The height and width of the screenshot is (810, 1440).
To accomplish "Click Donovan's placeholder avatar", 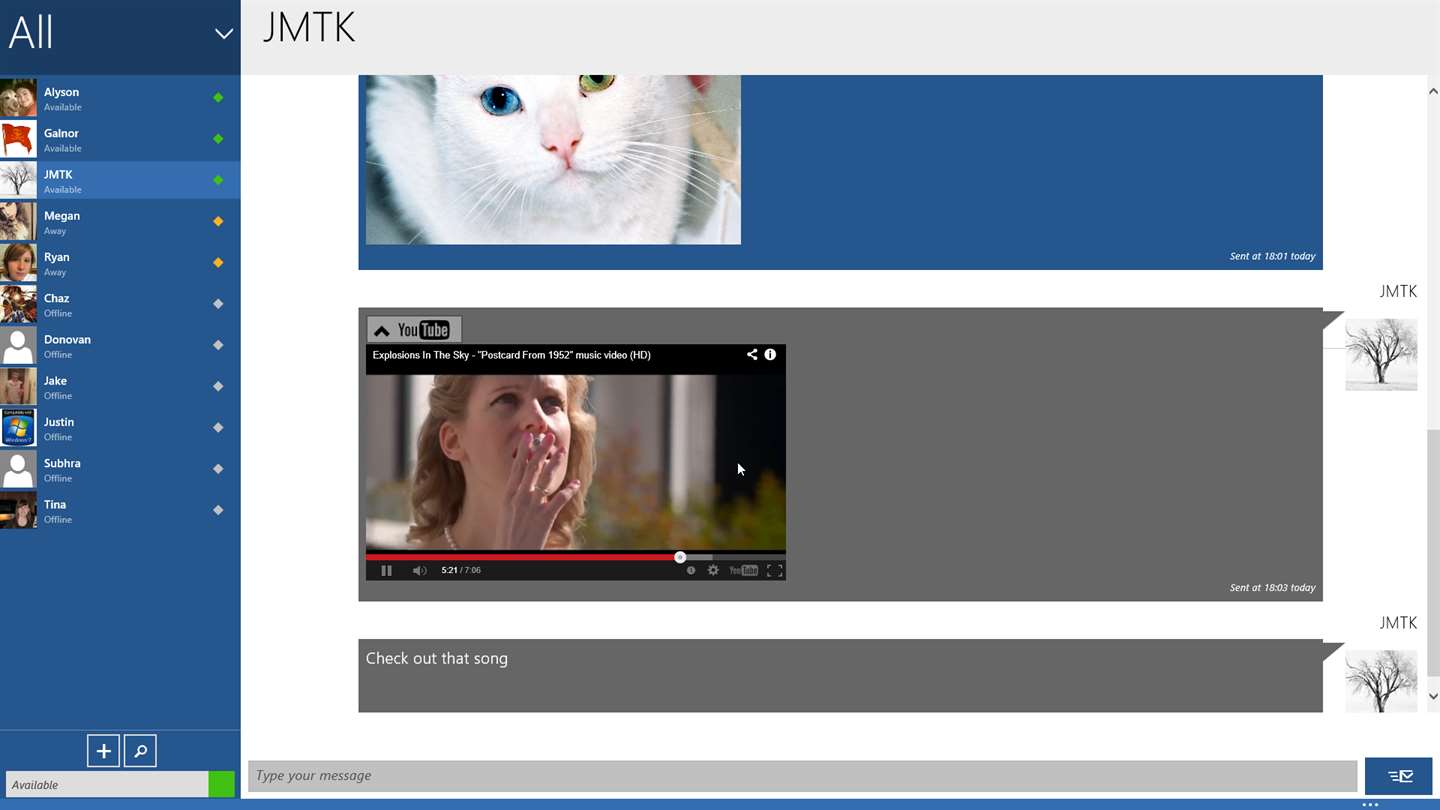I will point(18,346).
